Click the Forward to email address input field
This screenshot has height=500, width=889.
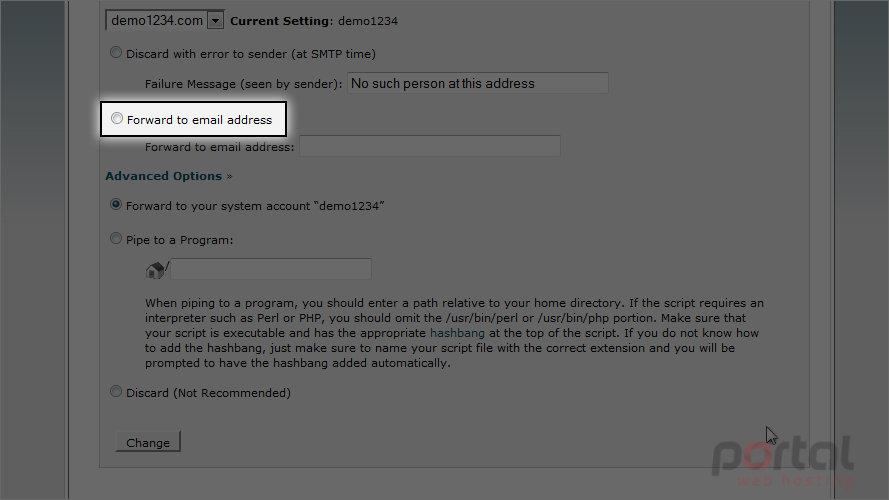tap(430, 146)
